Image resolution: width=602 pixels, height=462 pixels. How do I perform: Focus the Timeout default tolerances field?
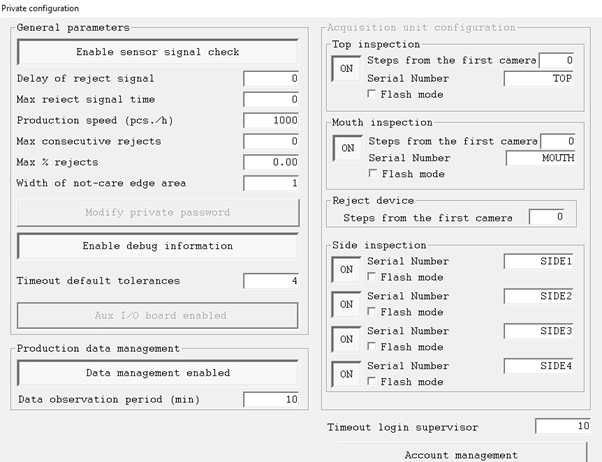(272, 281)
